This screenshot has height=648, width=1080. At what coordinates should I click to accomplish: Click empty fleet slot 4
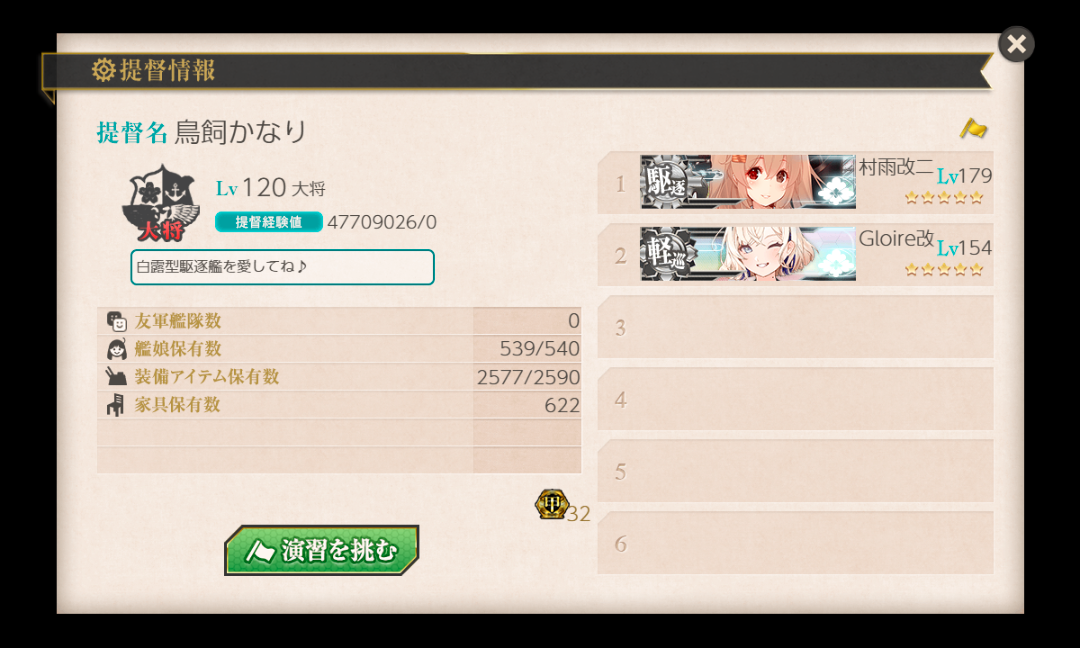[796, 399]
